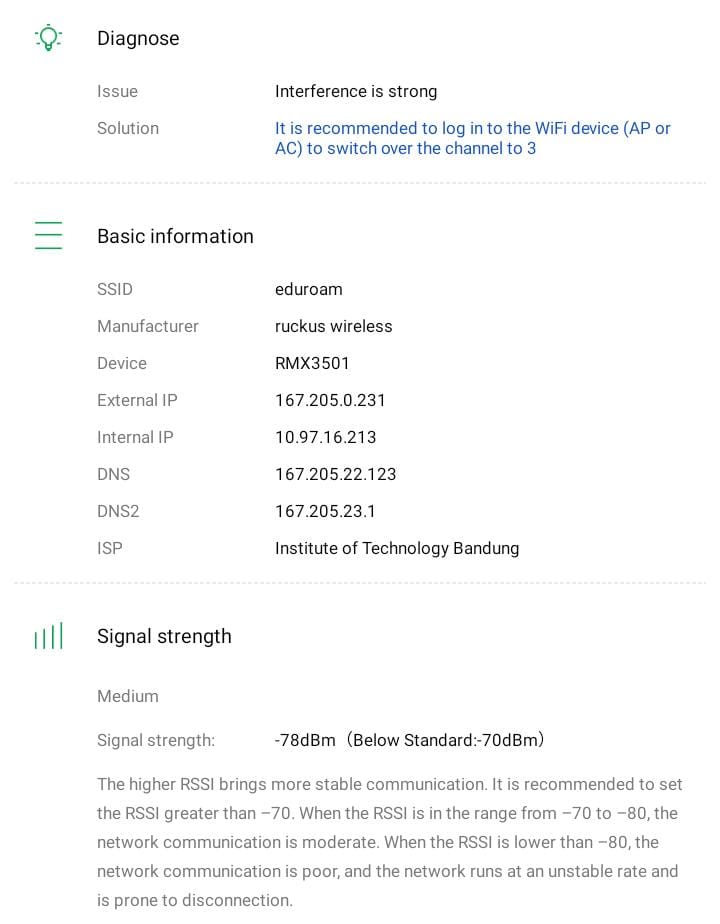Select the Diagnose section heading

coord(138,38)
